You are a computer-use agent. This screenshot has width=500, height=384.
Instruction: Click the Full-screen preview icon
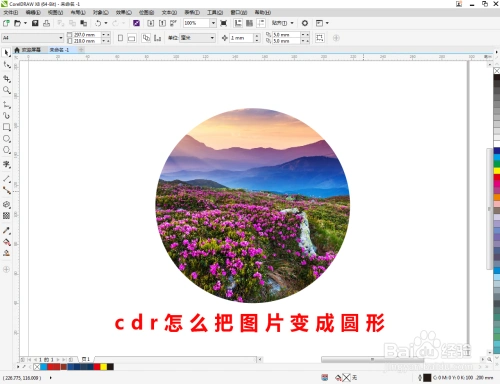224,23
